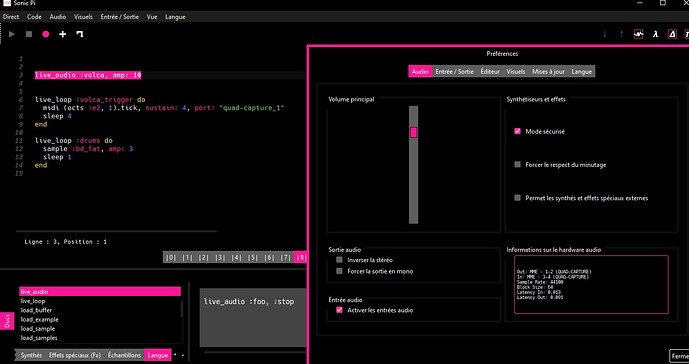This screenshot has width=689, height=364.
Task: Select the active buffer |8| tab
Action: (x=301, y=257)
